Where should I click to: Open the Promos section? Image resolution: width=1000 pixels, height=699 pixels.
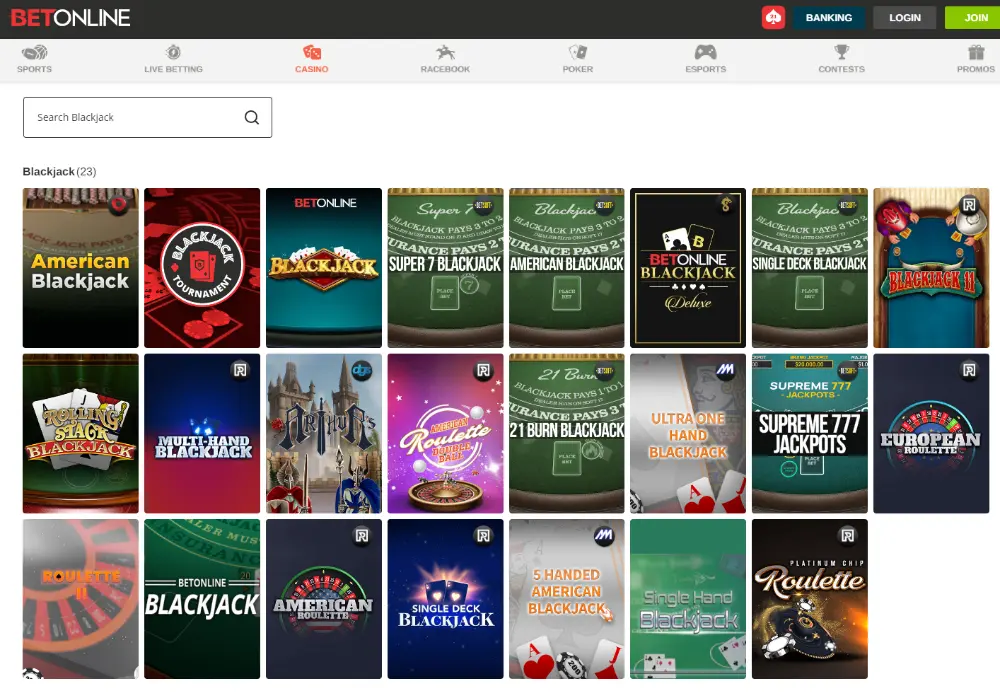pos(976,60)
